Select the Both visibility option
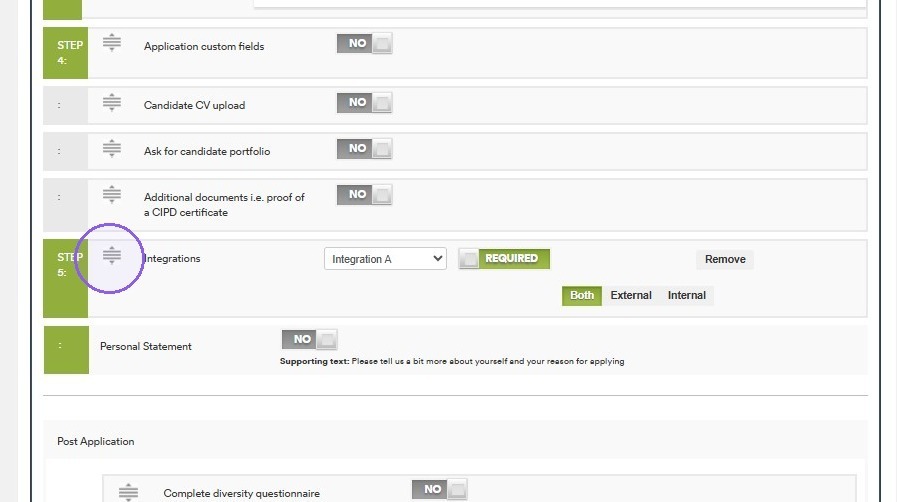Screen dimensions: 897x502 [582, 296]
